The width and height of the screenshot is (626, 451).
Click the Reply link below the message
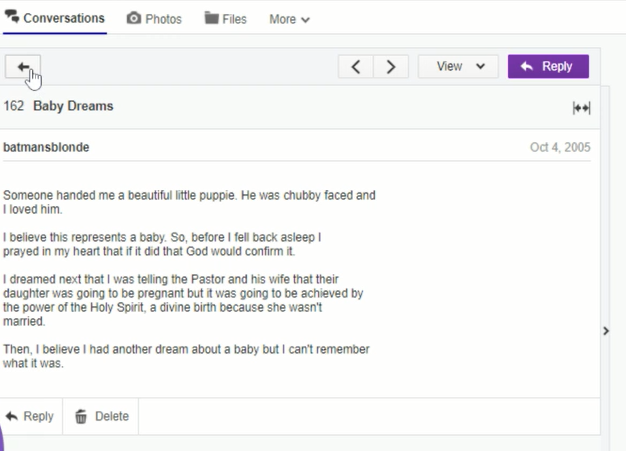(30, 416)
